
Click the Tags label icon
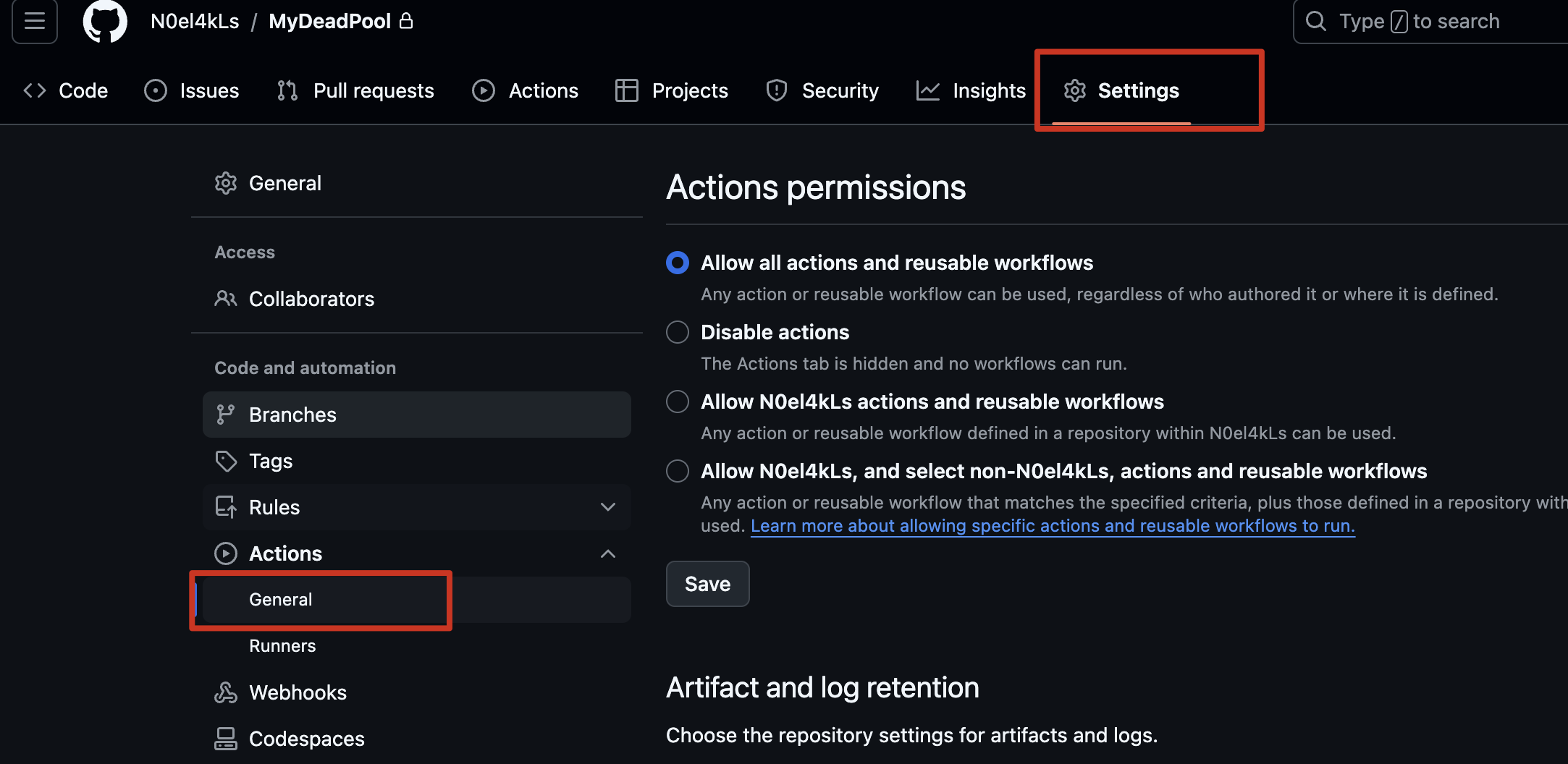click(226, 461)
